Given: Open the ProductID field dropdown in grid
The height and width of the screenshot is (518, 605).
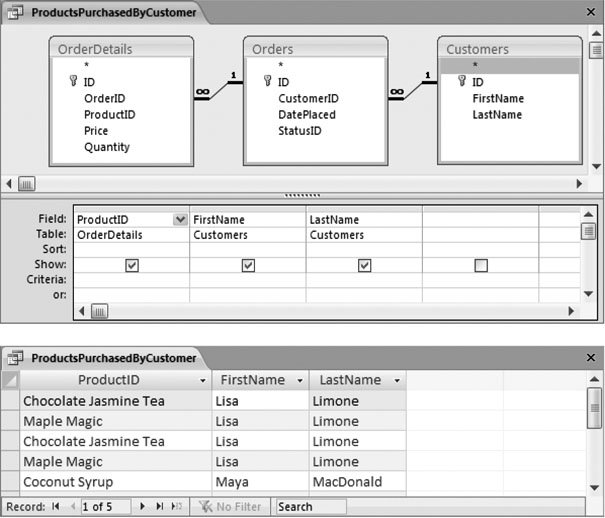Looking at the screenshot, I should 180,219.
